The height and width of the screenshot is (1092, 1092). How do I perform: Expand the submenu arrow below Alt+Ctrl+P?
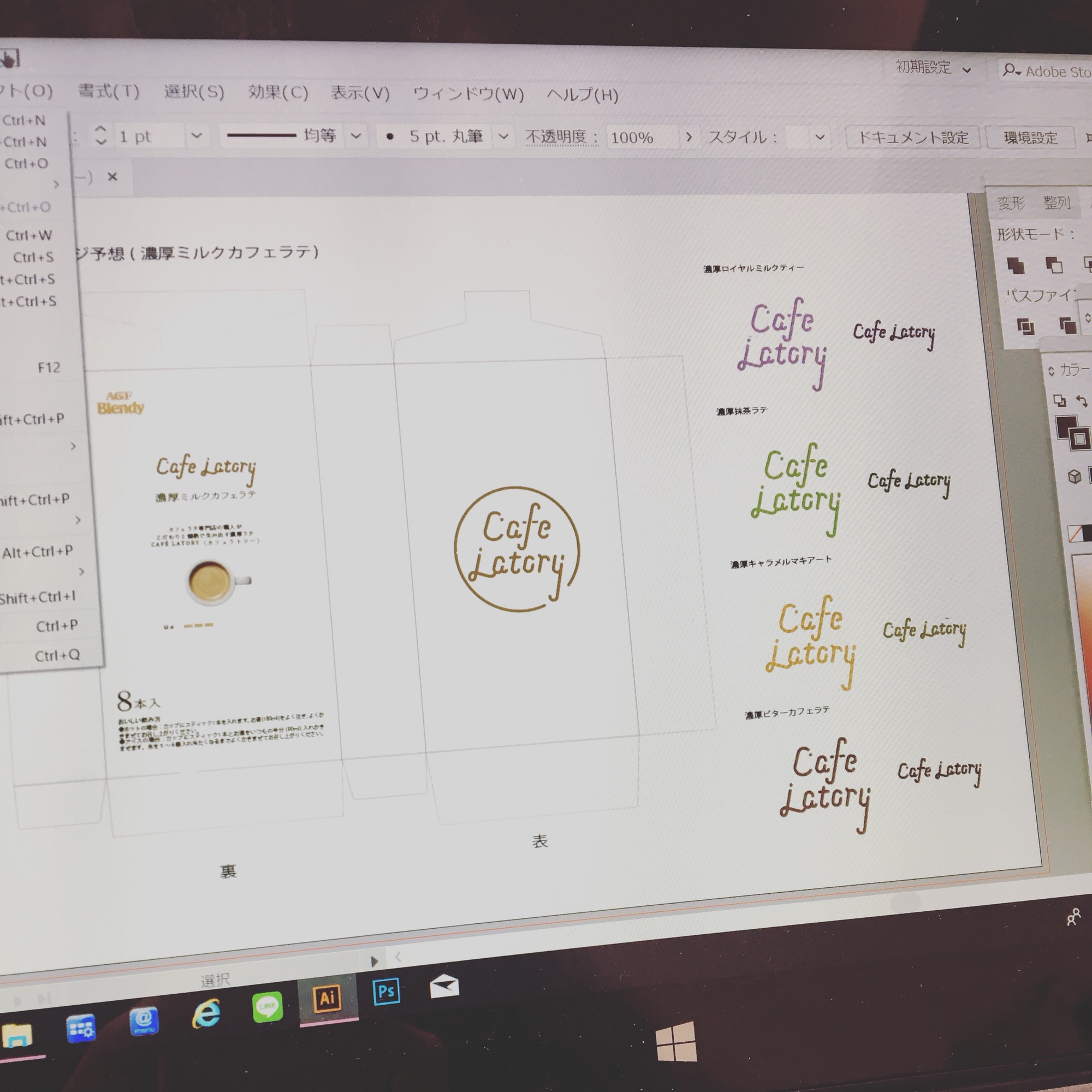click(x=81, y=572)
